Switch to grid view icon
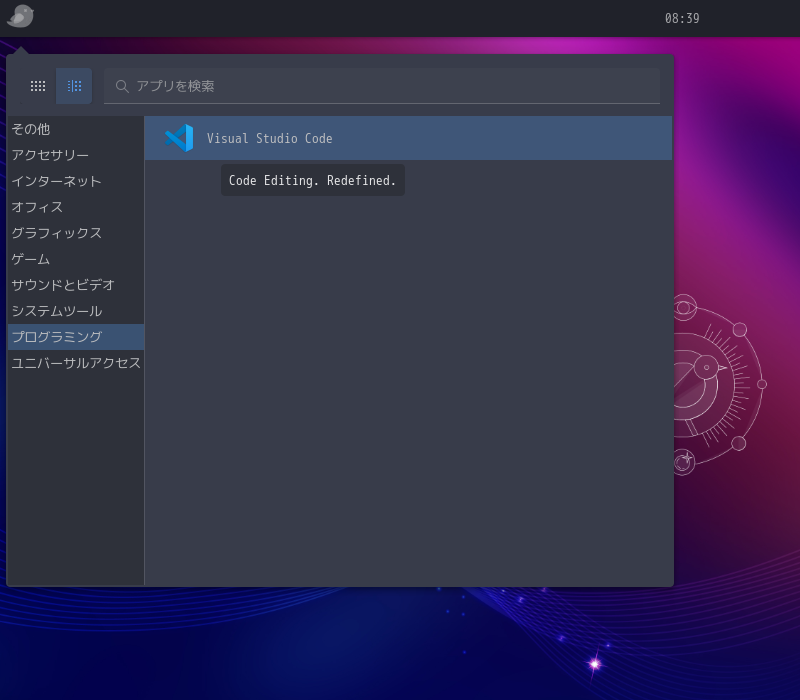This screenshot has width=800, height=700. click(x=38, y=86)
